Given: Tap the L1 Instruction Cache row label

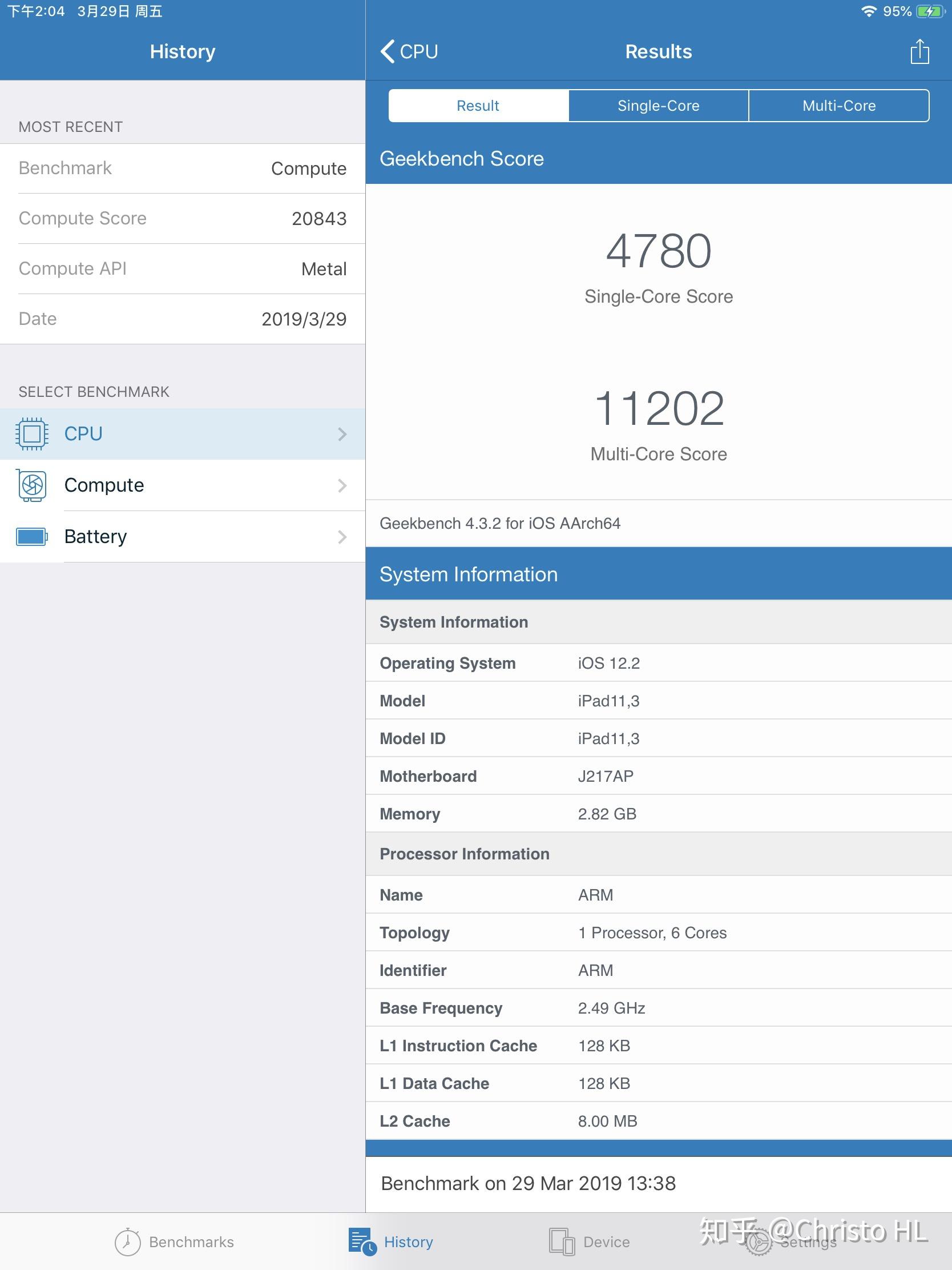Looking at the screenshot, I should point(458,1046).
